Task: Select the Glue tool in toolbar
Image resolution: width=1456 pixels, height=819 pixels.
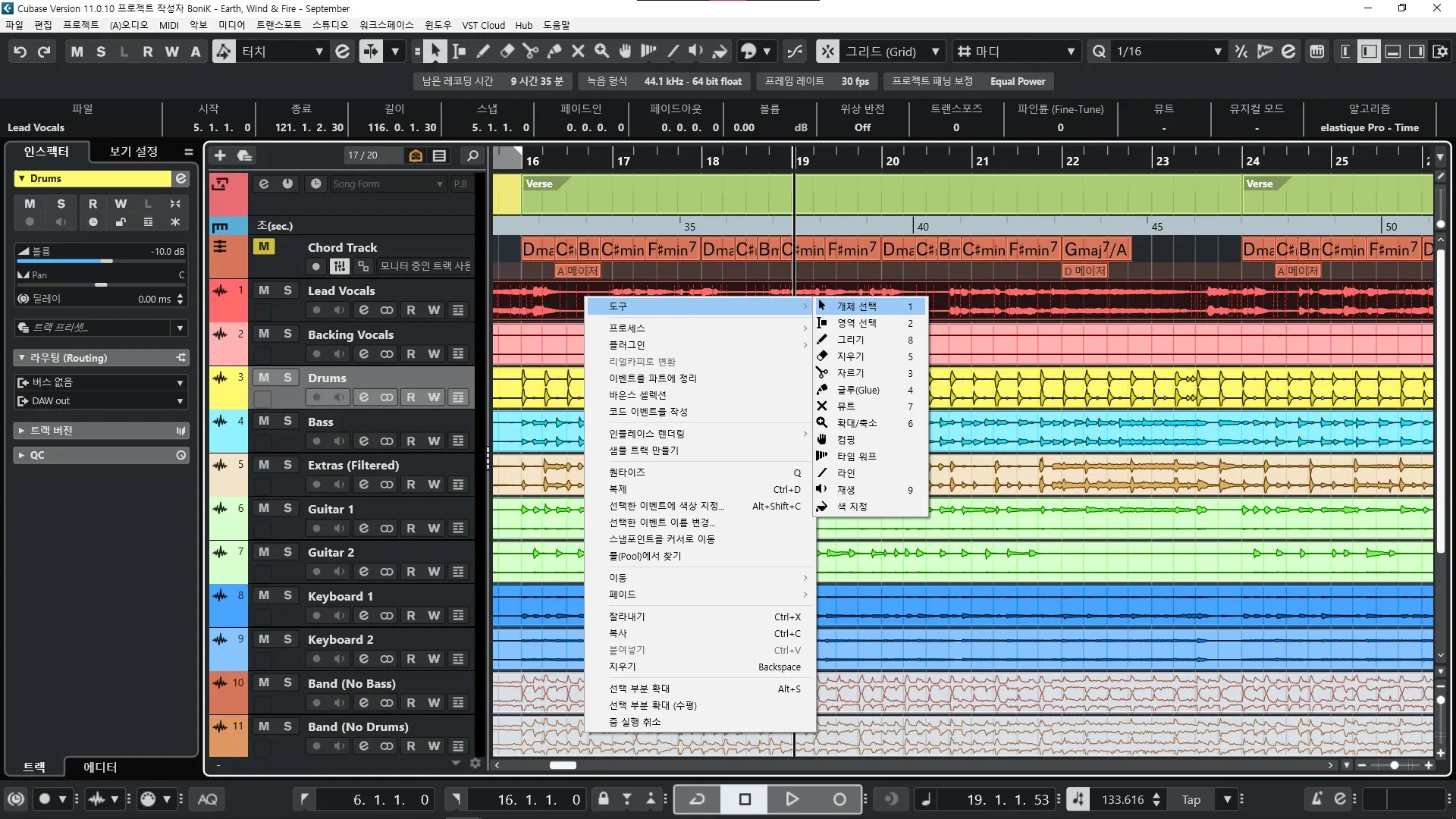Action: coord(554,52)
